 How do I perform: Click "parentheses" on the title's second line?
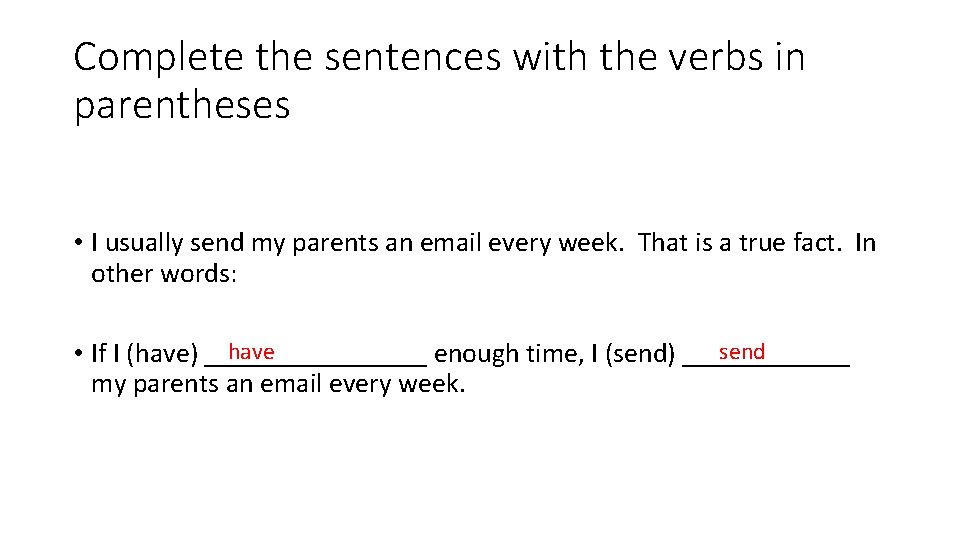181,105
